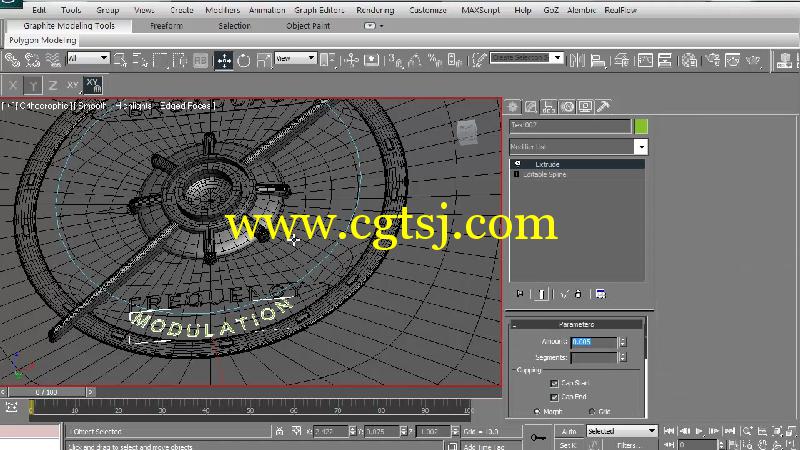Screen dimensions: 800x450
Task: Select the Grid radio button
Action: pos(592,411)
